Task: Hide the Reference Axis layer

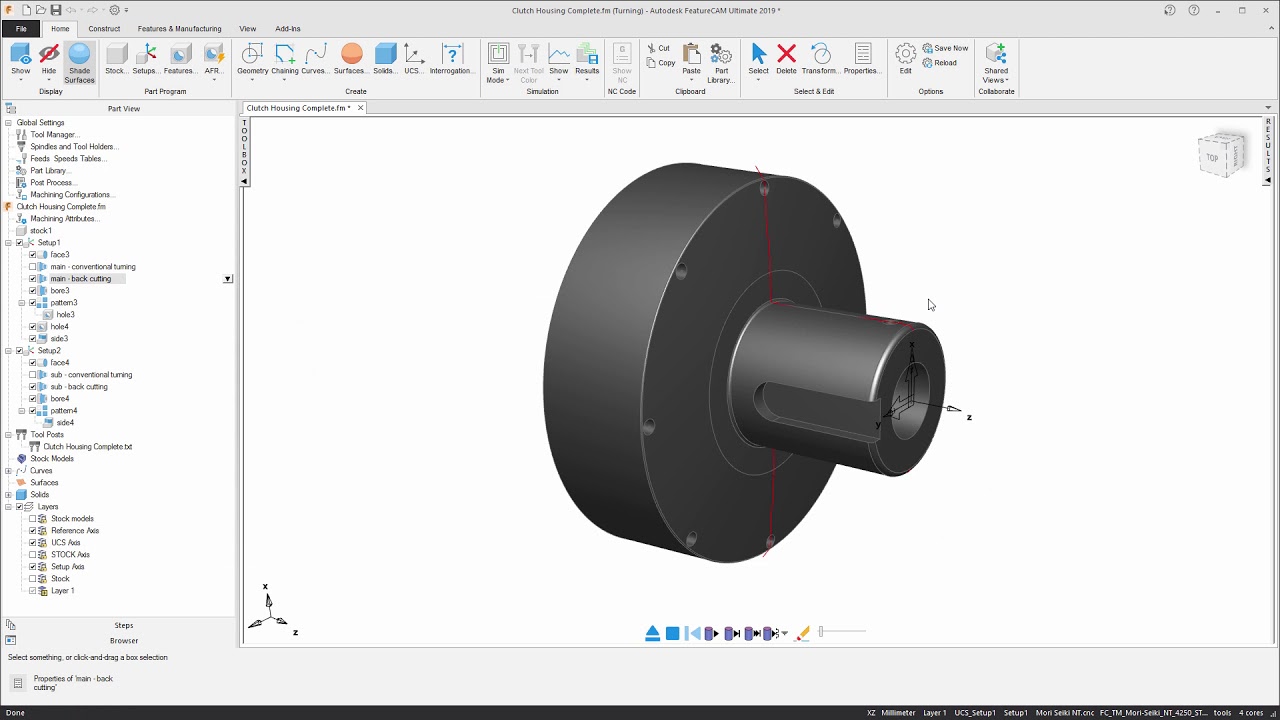Action: (33, 531)
